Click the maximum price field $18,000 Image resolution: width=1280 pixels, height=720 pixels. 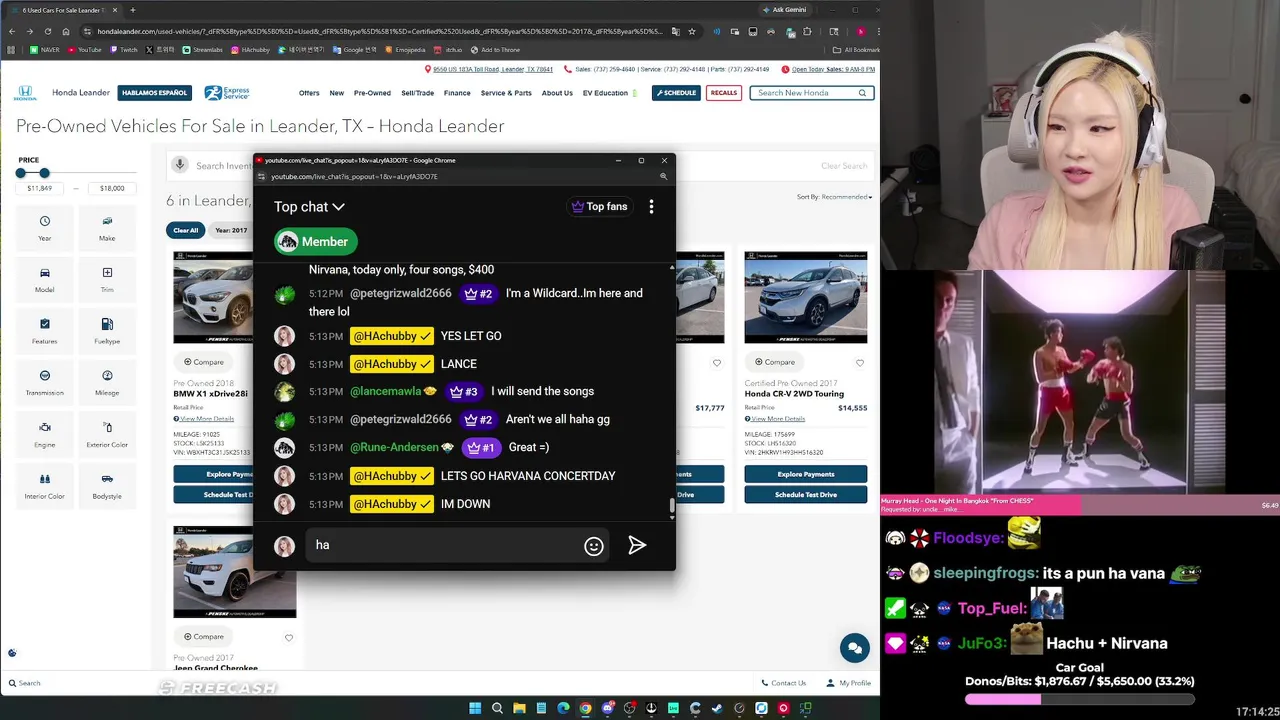(112, 188)
